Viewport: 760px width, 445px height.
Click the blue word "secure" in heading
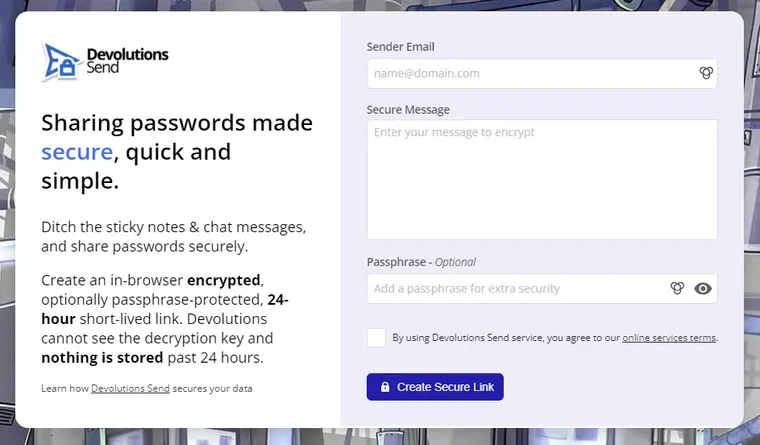[x=77, y=152]
